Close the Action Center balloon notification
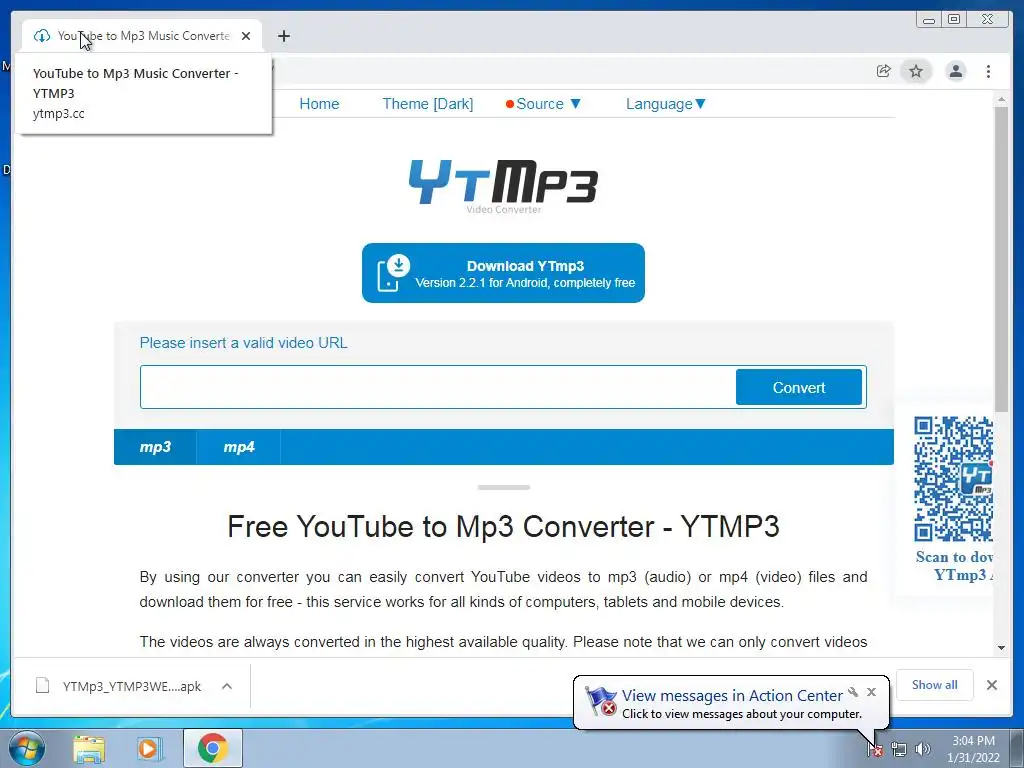Screen dimensions: 1024x768 point(871,692)
